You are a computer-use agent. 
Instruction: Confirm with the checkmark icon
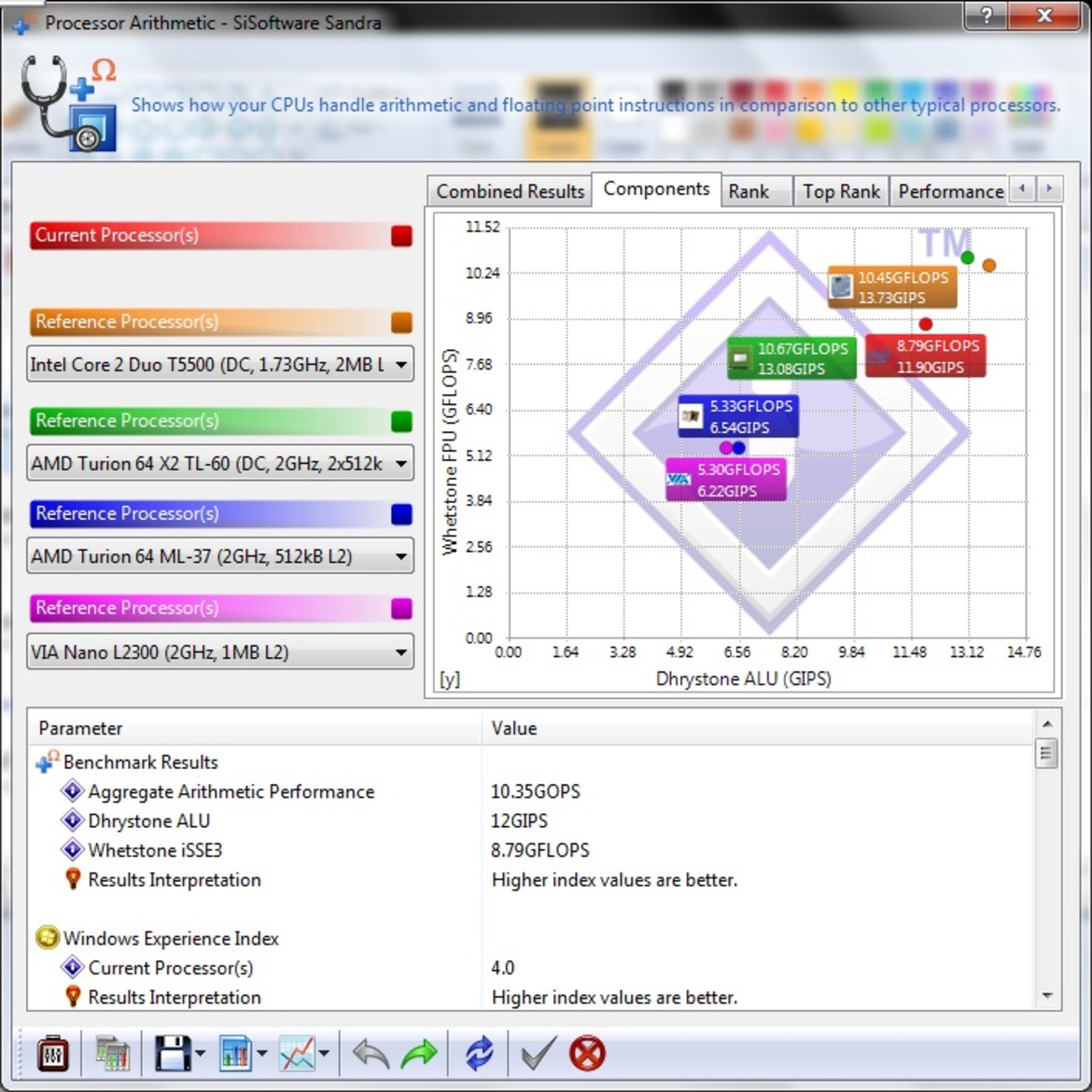[x=539, y=1053]
